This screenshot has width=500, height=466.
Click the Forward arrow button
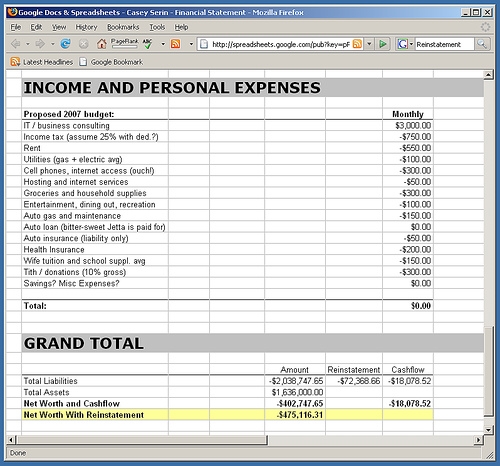40,44
